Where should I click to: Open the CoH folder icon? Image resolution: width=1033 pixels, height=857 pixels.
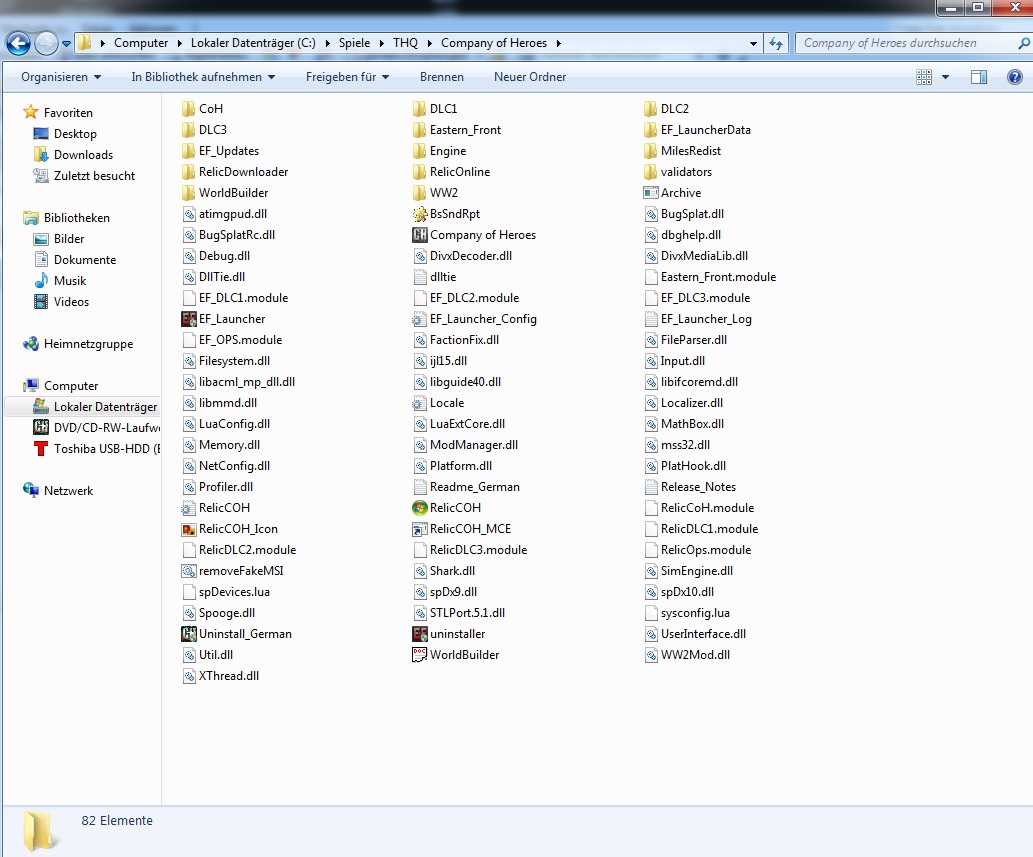(x=189, y=109)
